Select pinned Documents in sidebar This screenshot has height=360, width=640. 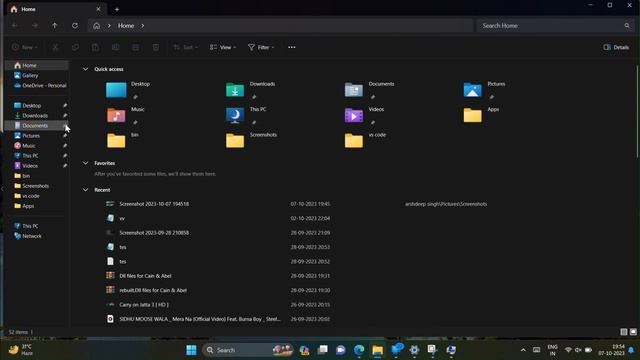[x=37, y=126]
